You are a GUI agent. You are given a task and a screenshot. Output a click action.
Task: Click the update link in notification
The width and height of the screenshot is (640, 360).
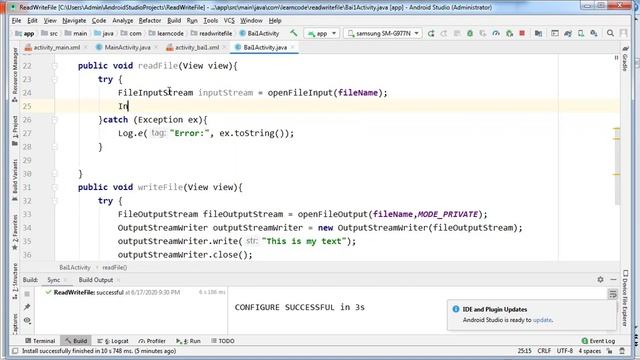[x=542, y=320]
